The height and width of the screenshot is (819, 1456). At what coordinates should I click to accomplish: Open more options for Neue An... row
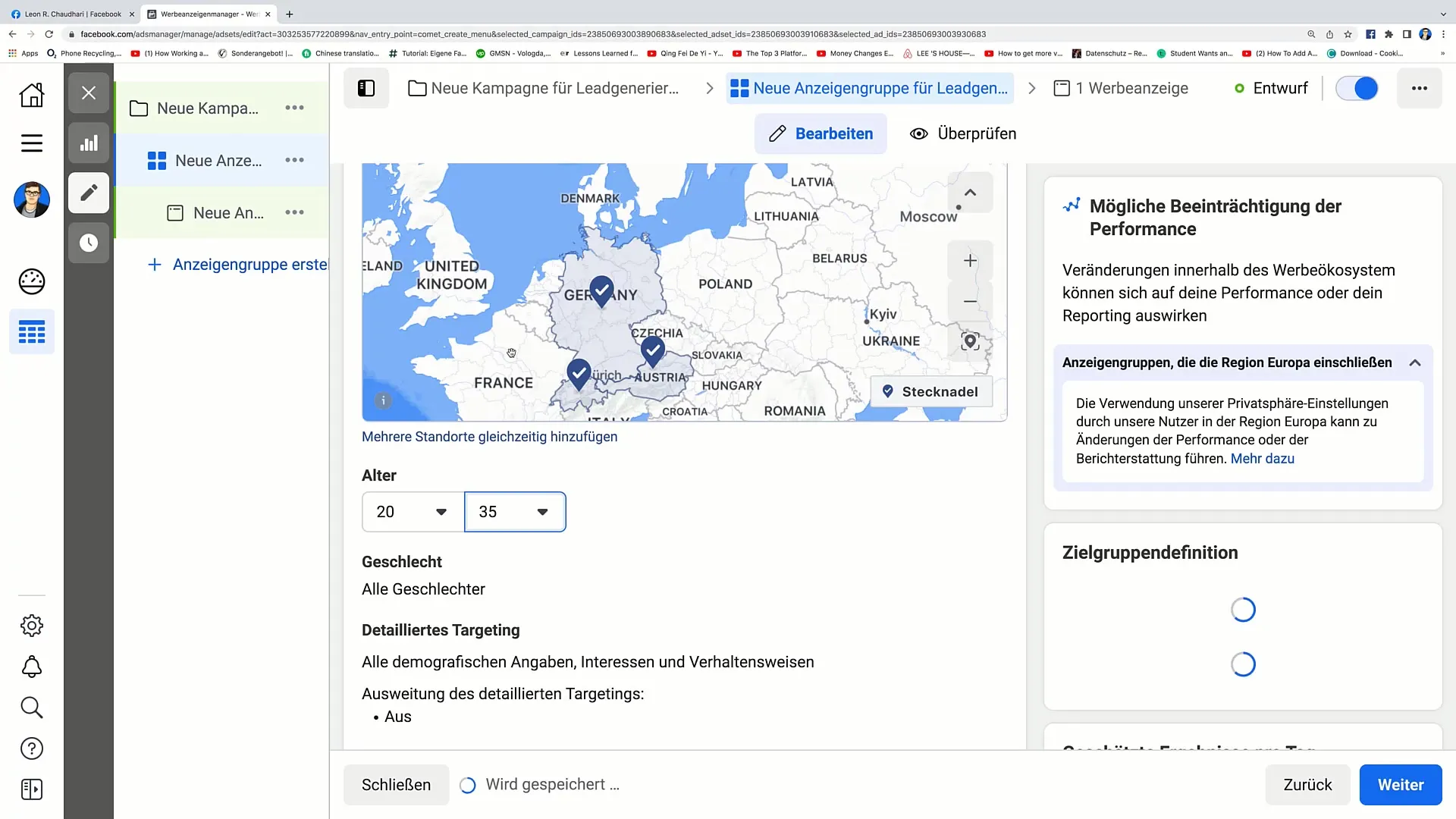tap(294, 212)
